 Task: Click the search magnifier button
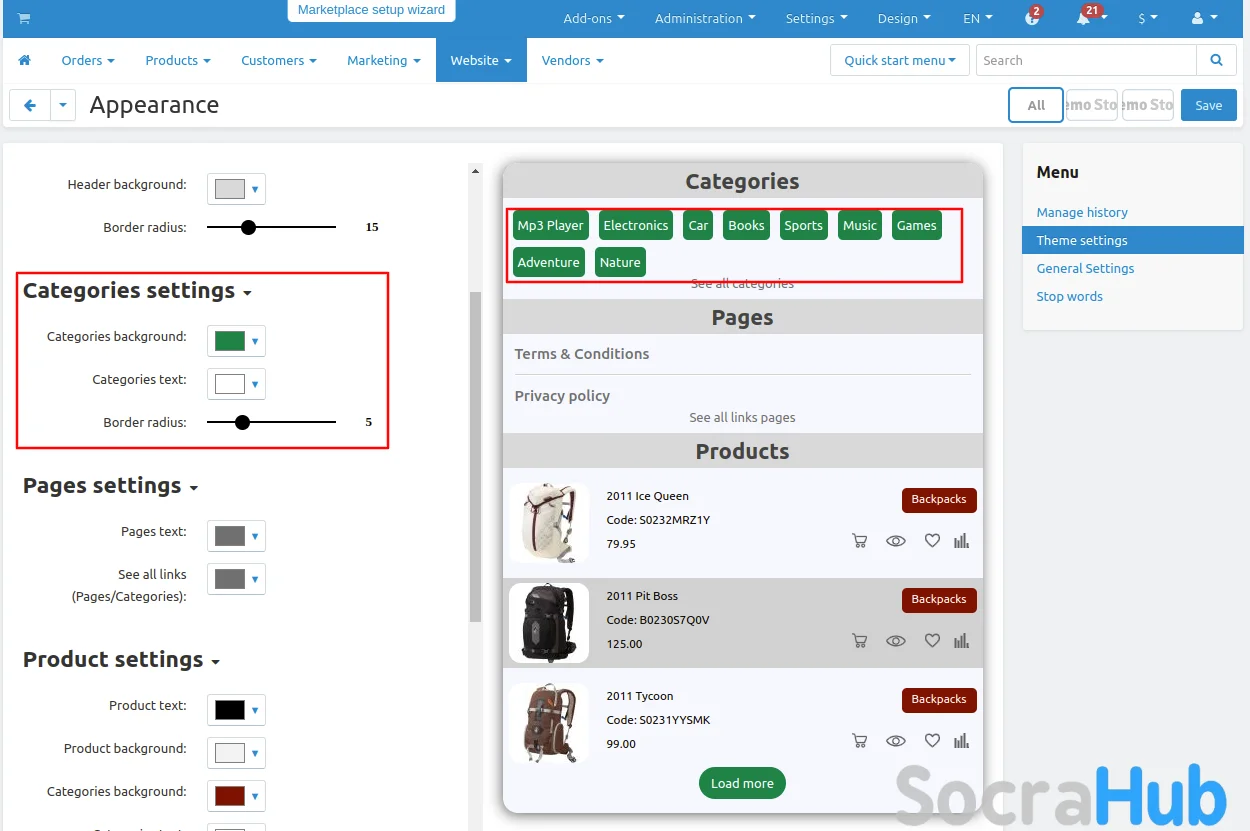[x=1216, y=60]
